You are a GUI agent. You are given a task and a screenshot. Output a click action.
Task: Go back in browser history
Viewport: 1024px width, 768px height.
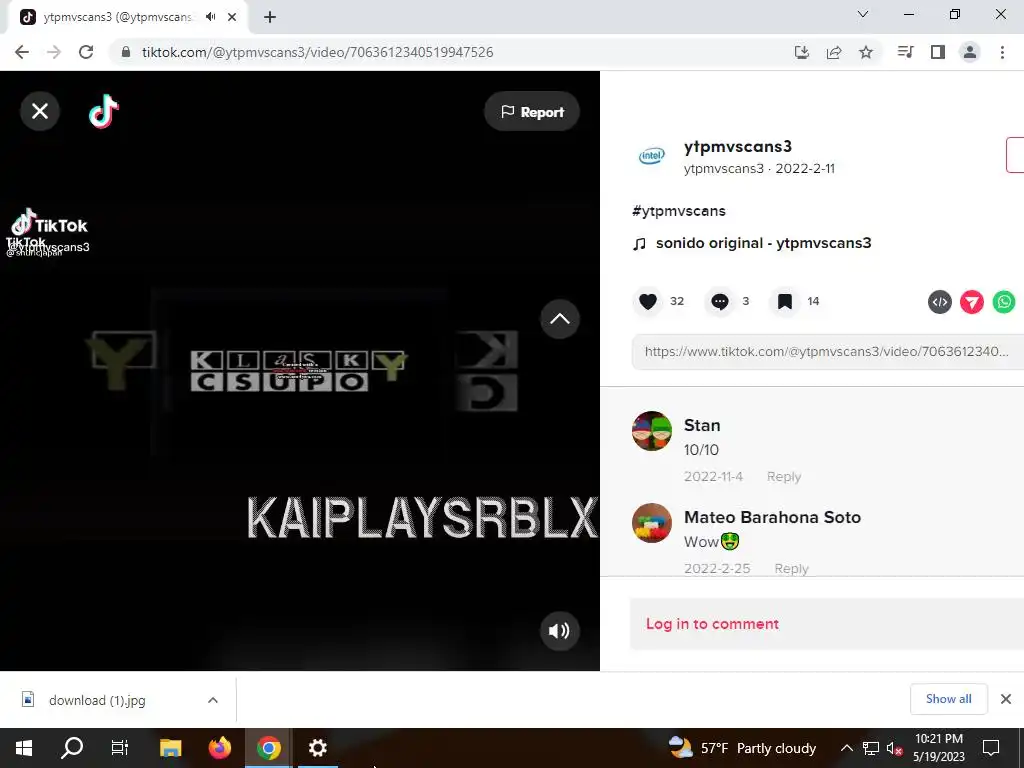point(22,52)
